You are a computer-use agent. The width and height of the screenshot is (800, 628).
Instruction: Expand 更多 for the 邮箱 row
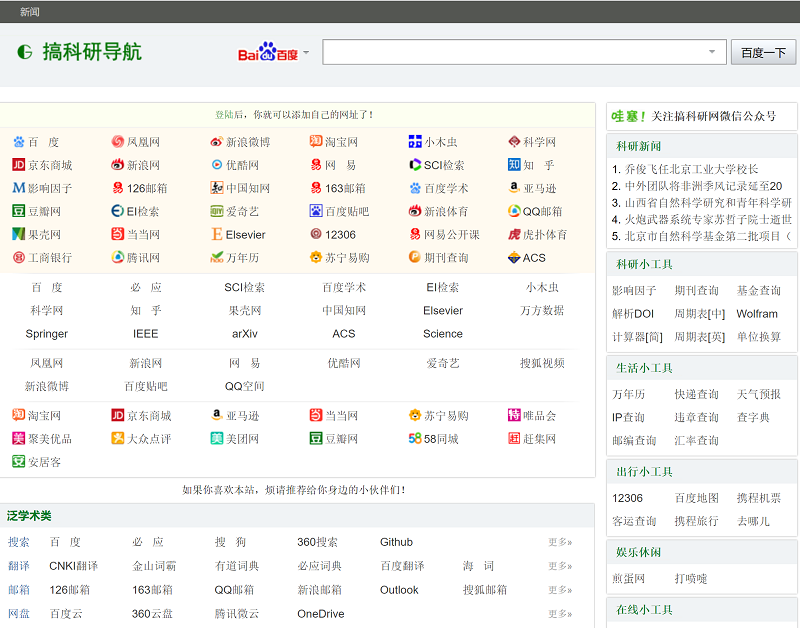coord(560,590)
